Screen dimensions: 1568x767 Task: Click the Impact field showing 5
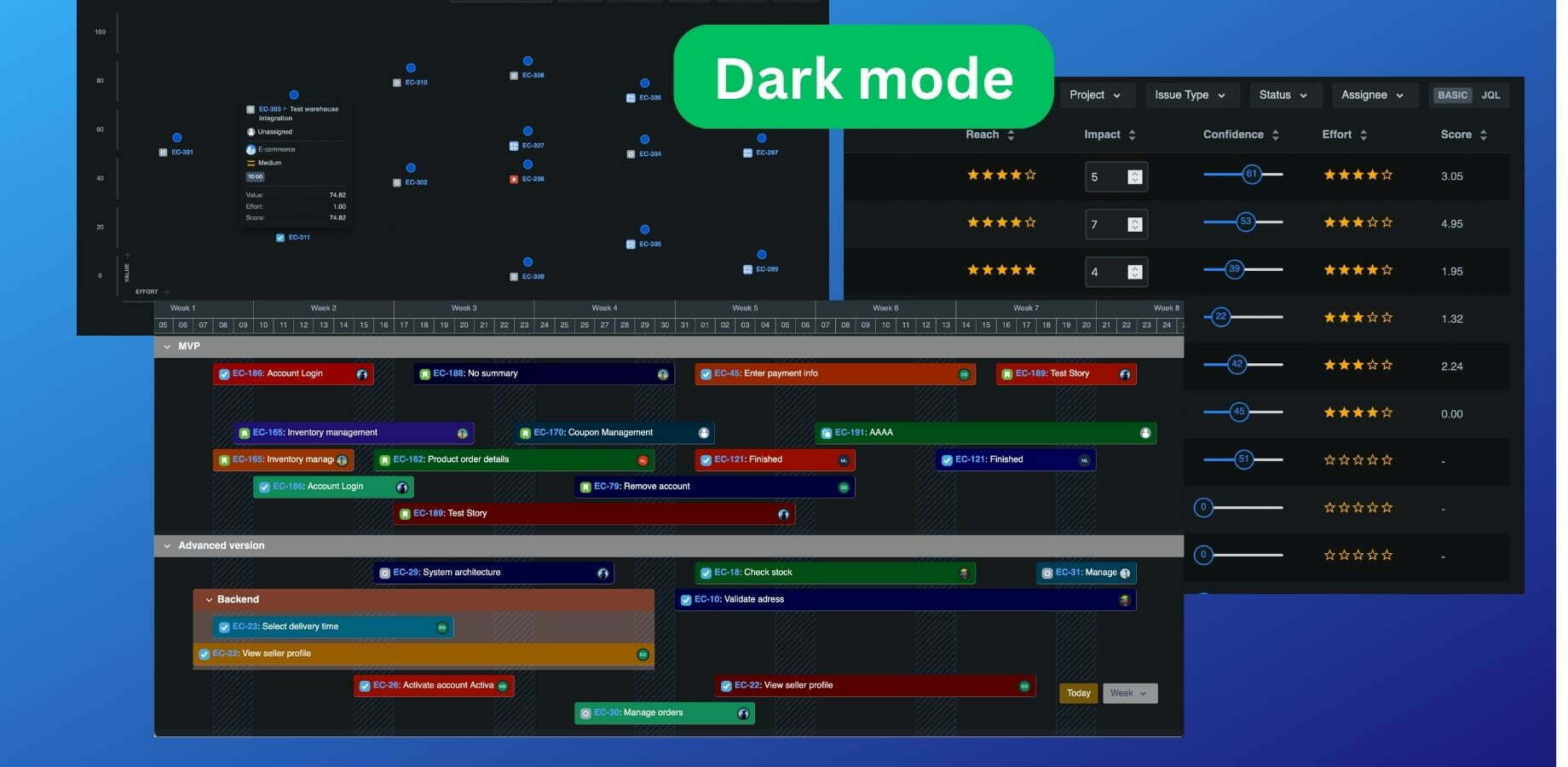(1116, 176)
